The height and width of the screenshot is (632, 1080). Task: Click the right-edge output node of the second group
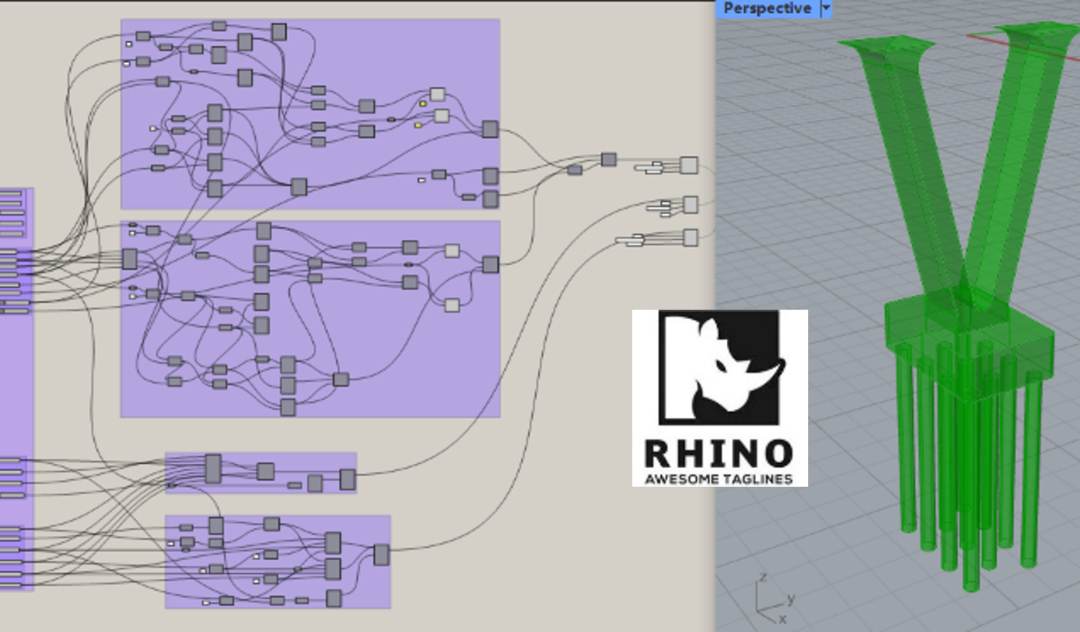pyautogui.click(x=490, y=264)
